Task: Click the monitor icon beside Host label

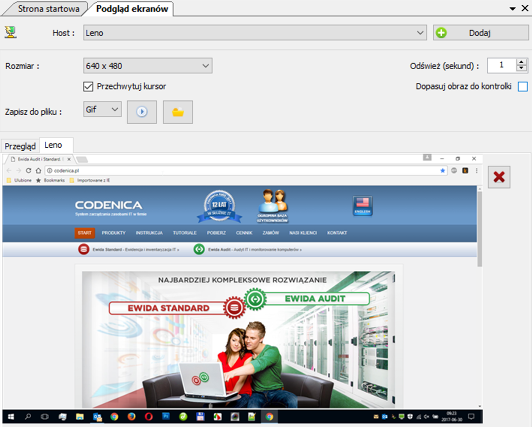Action: (x=11, y=32)
